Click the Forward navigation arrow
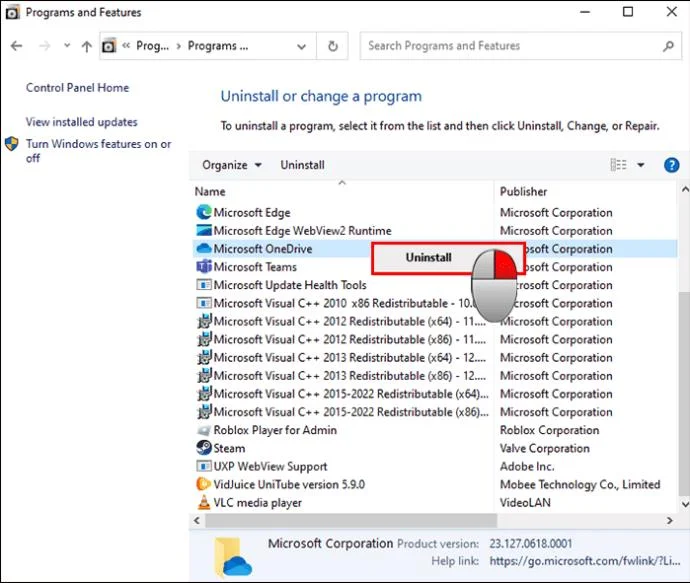Image resolution: width=690 pixels, height=583 pixels. [45, 46]
